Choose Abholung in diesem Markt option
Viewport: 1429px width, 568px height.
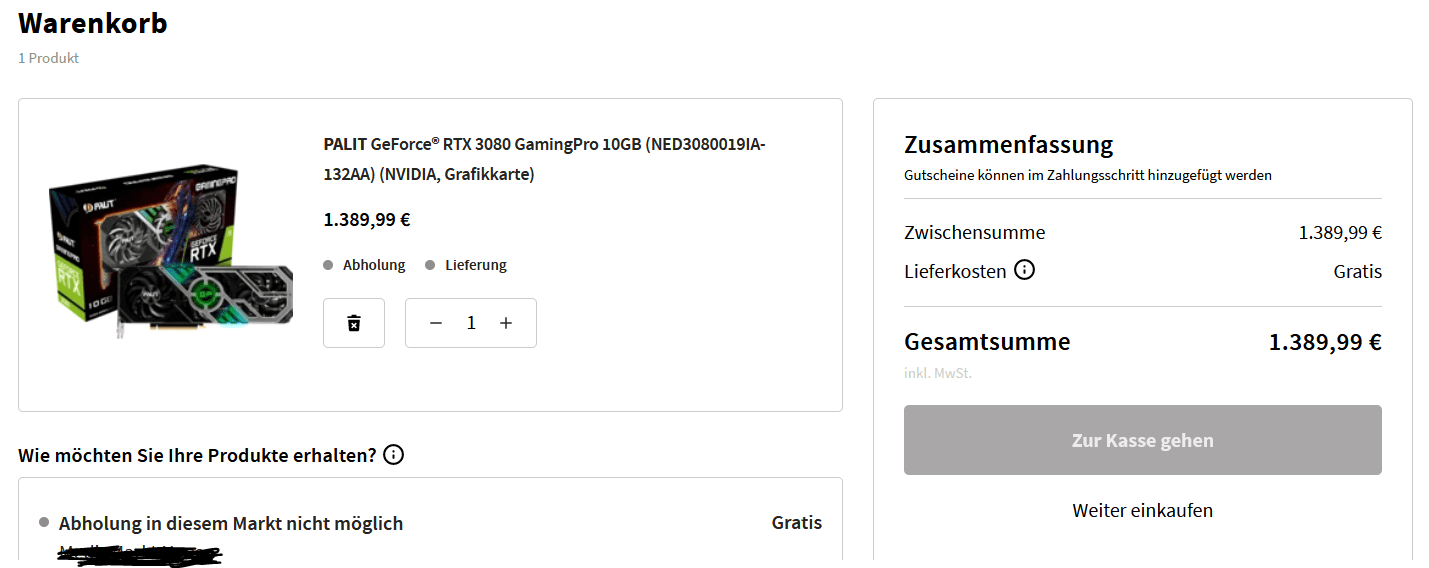point(231,523)
